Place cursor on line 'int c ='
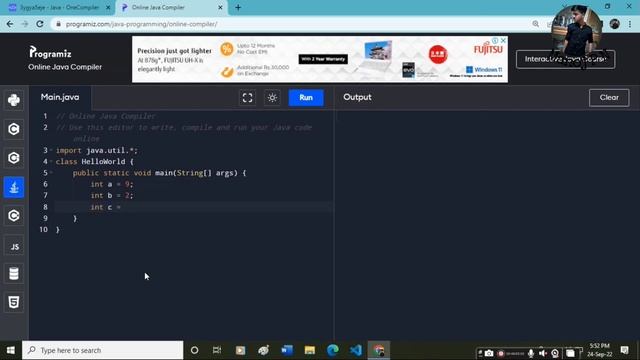 (x=106, y=207)
